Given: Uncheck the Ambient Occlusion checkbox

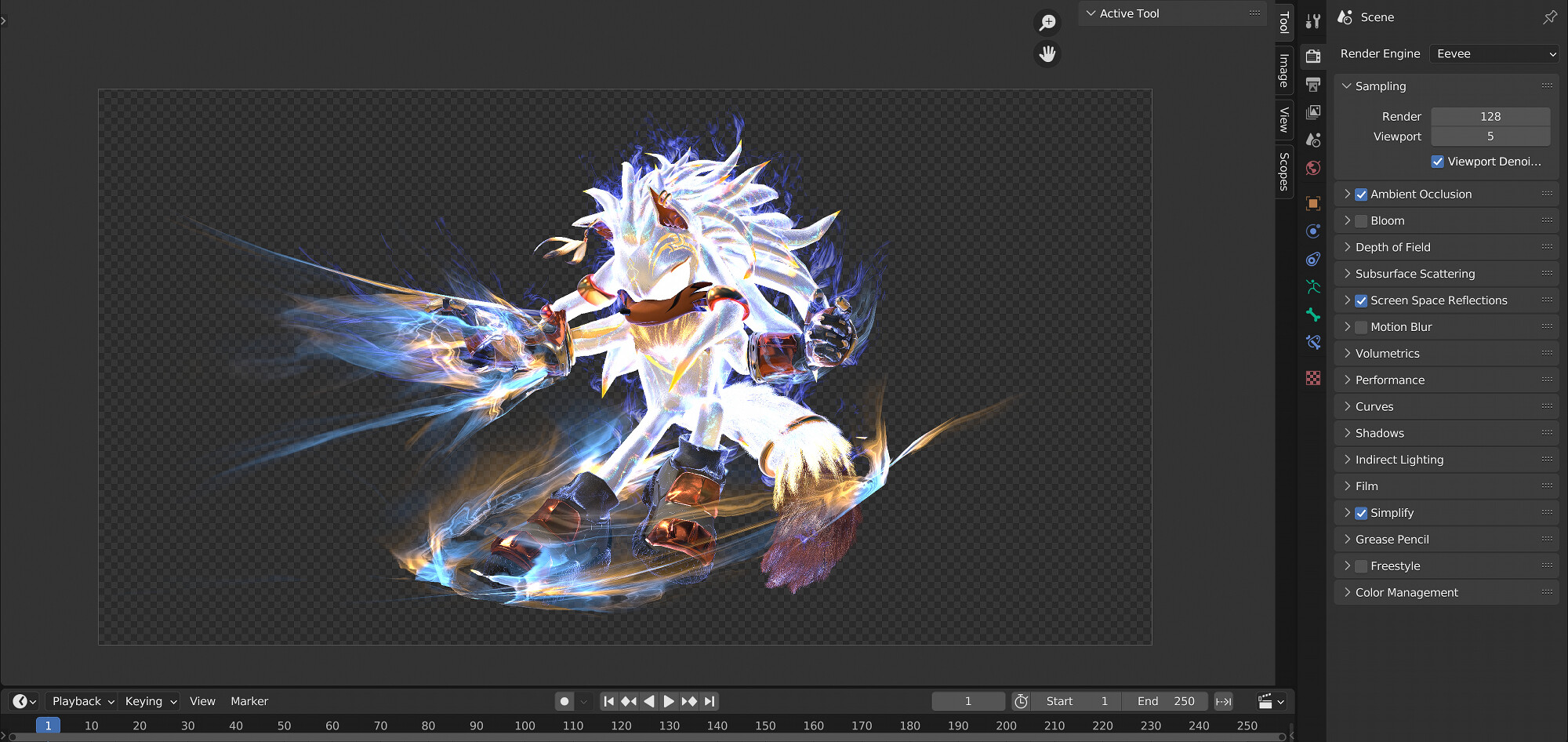Looking at the screenshot, I should coord(1361,195).
